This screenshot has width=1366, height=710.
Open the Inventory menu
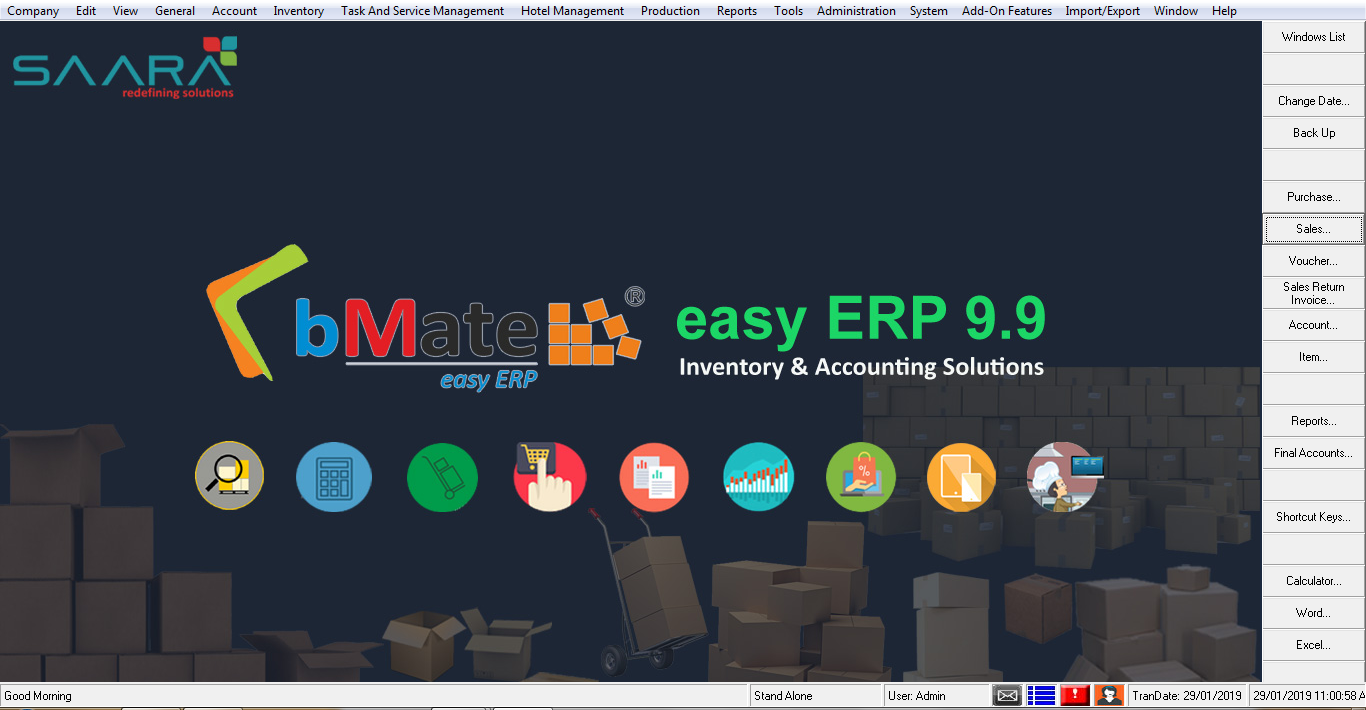point(299,11)
